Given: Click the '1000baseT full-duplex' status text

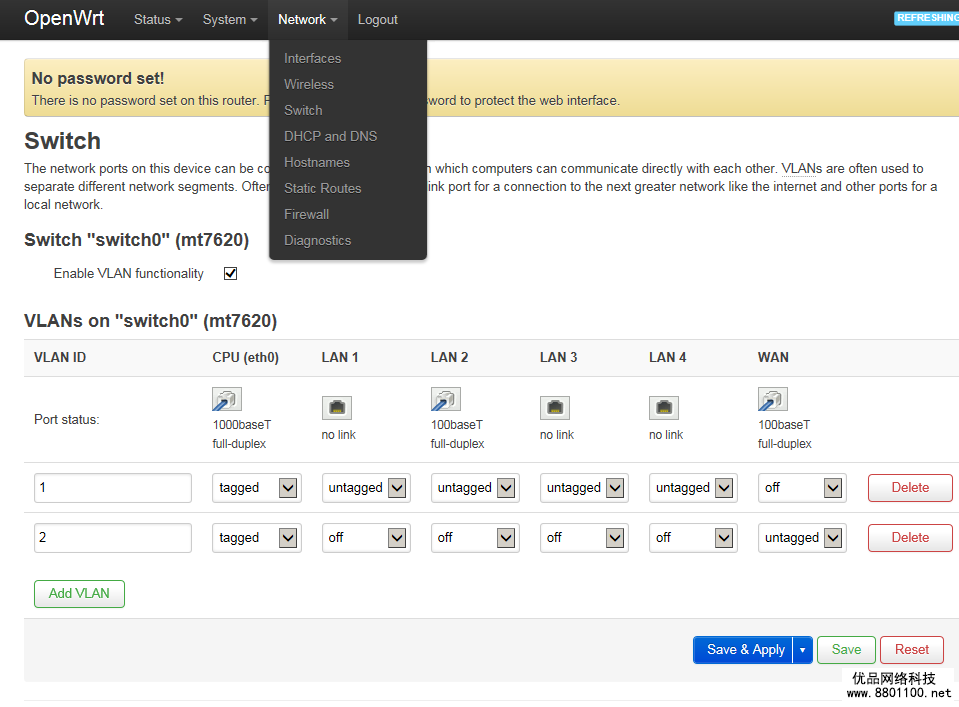Looking at the screenshot, I should (x=242, y=434).
